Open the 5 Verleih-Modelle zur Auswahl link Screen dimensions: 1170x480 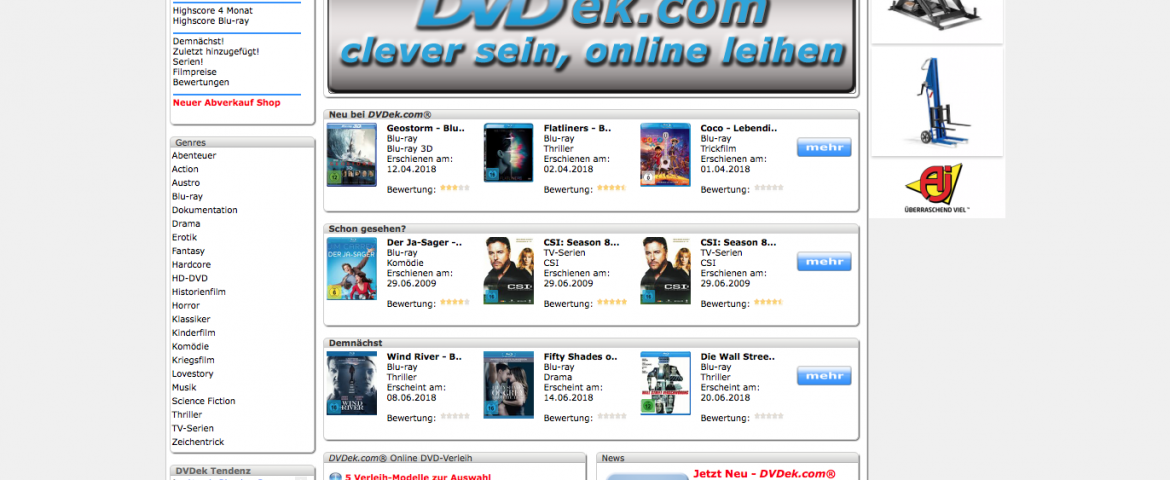[x=418, y=476]
